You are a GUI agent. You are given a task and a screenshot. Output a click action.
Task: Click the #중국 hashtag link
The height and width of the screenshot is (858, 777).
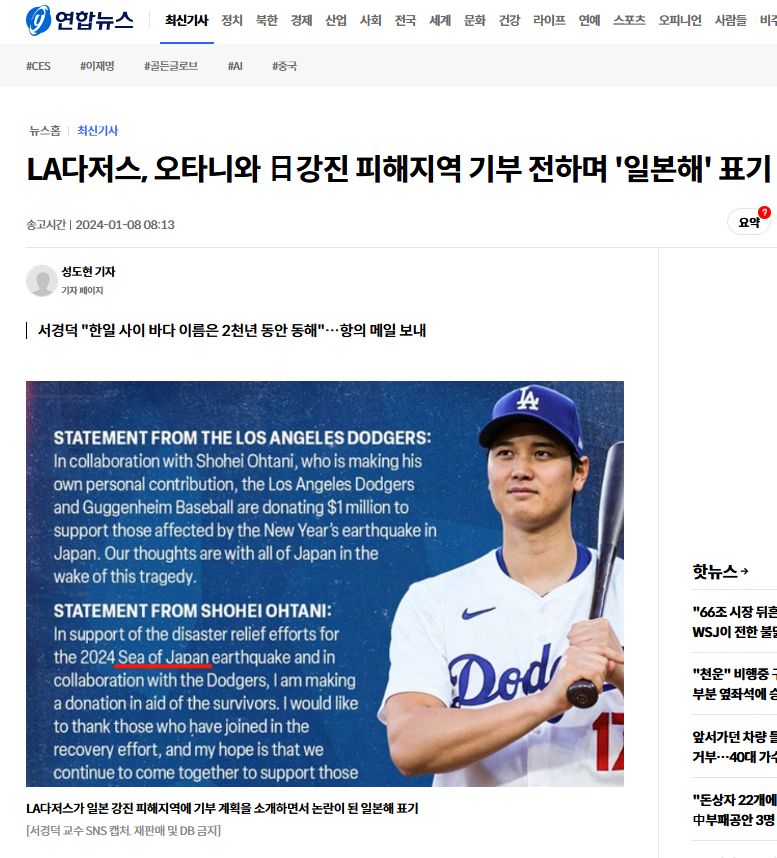click(285, 66)
